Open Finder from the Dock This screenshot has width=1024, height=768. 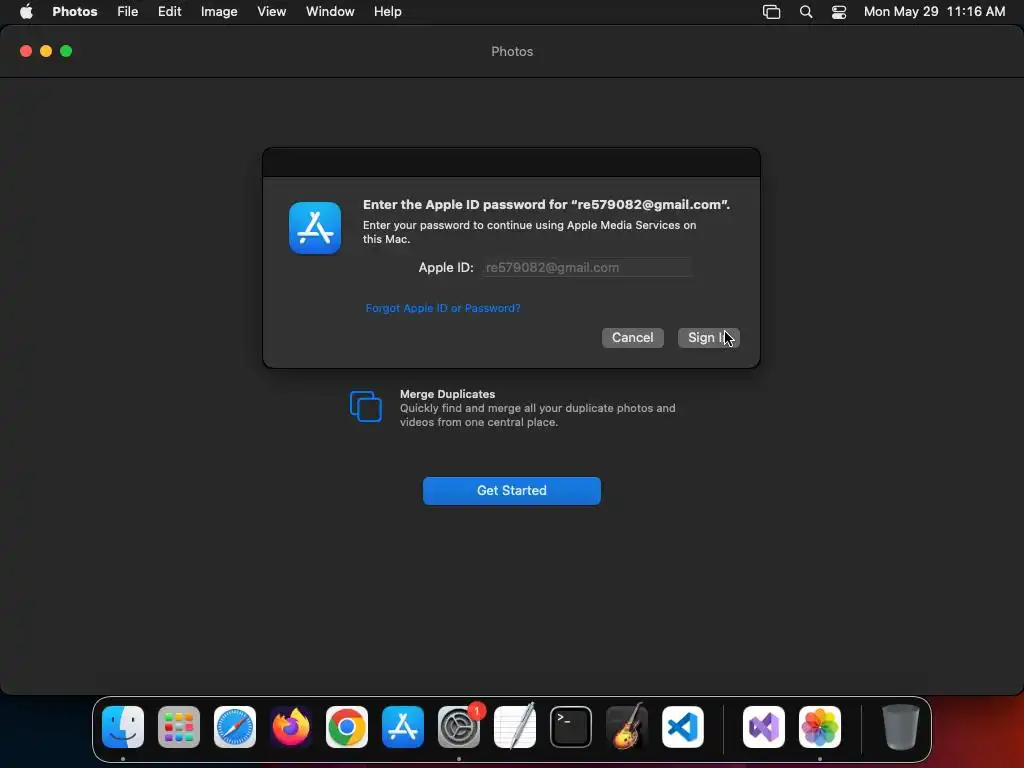coord(123,727)
